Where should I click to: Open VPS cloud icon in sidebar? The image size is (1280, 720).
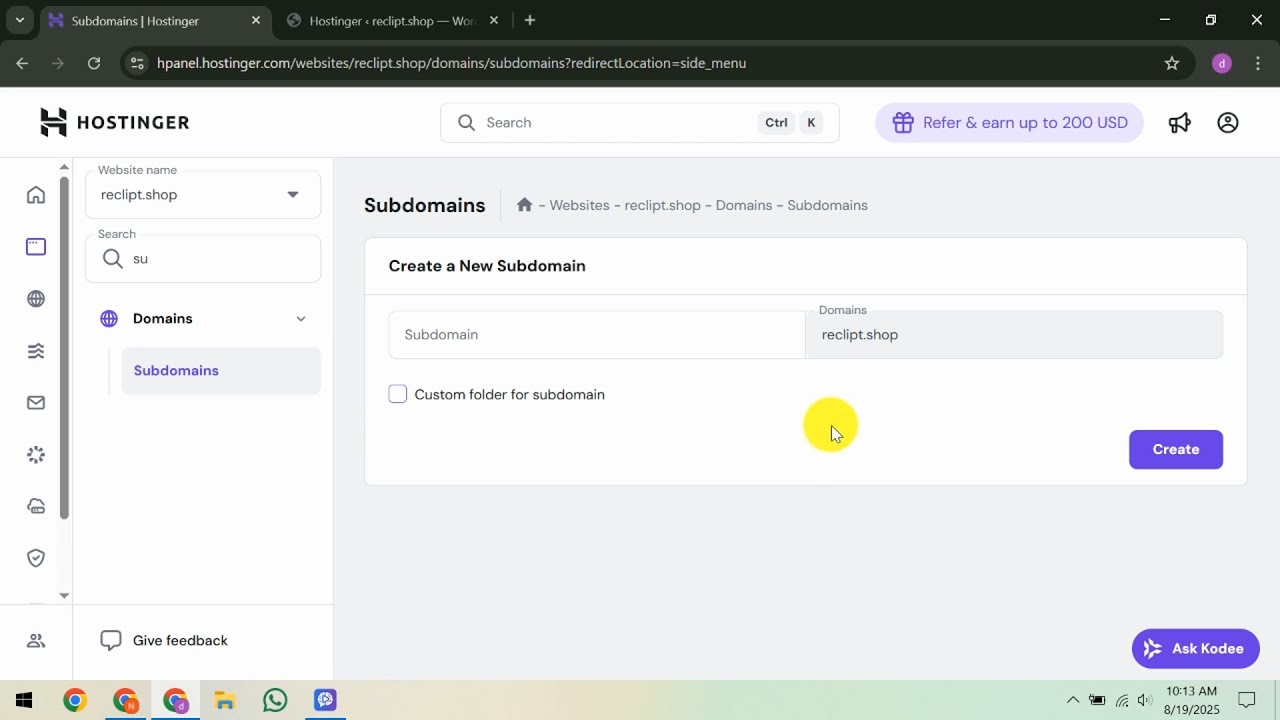pyautogui.click(x=36, y=507)
